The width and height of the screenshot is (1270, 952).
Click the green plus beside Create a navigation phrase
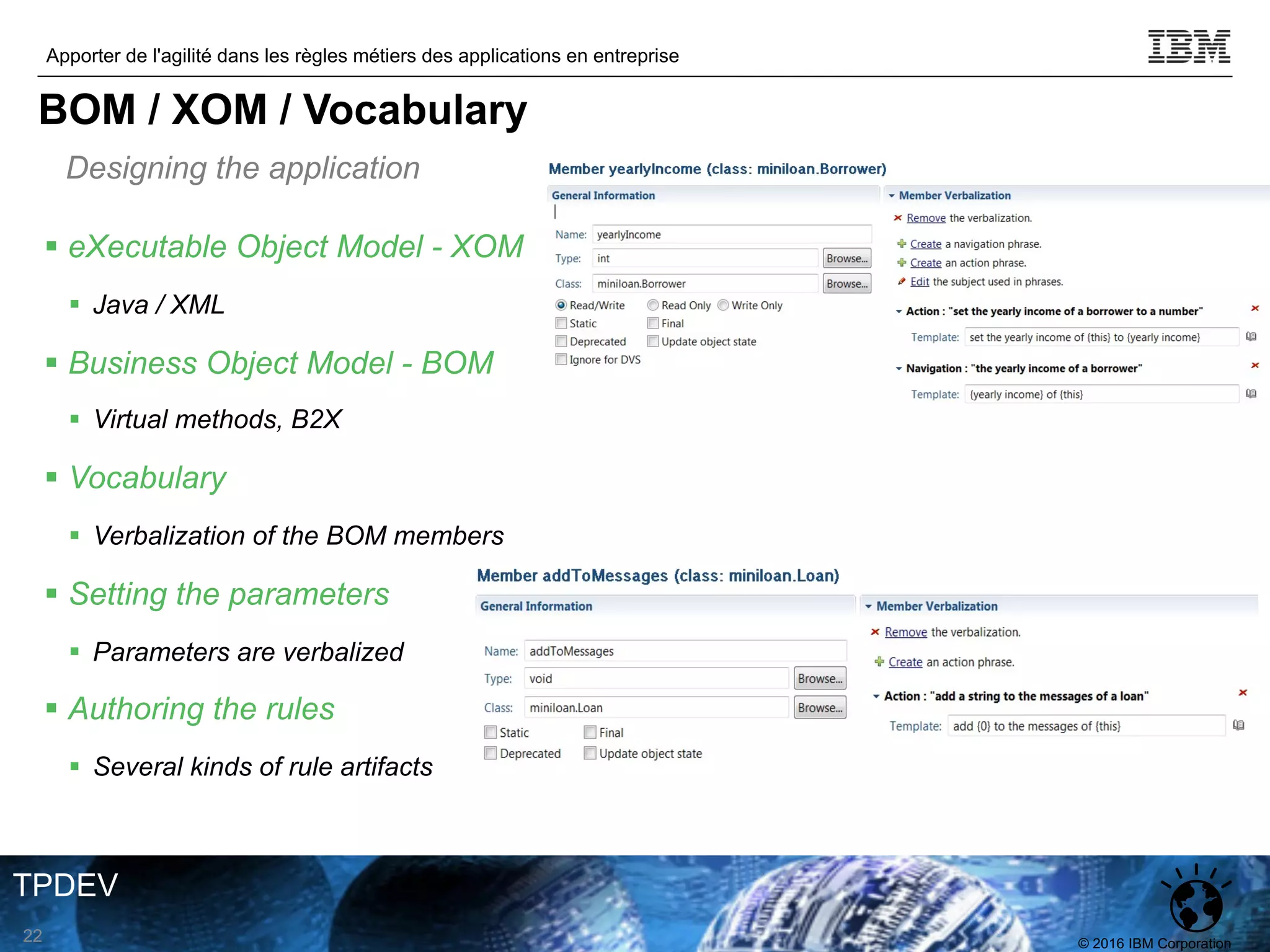[902, 244]
